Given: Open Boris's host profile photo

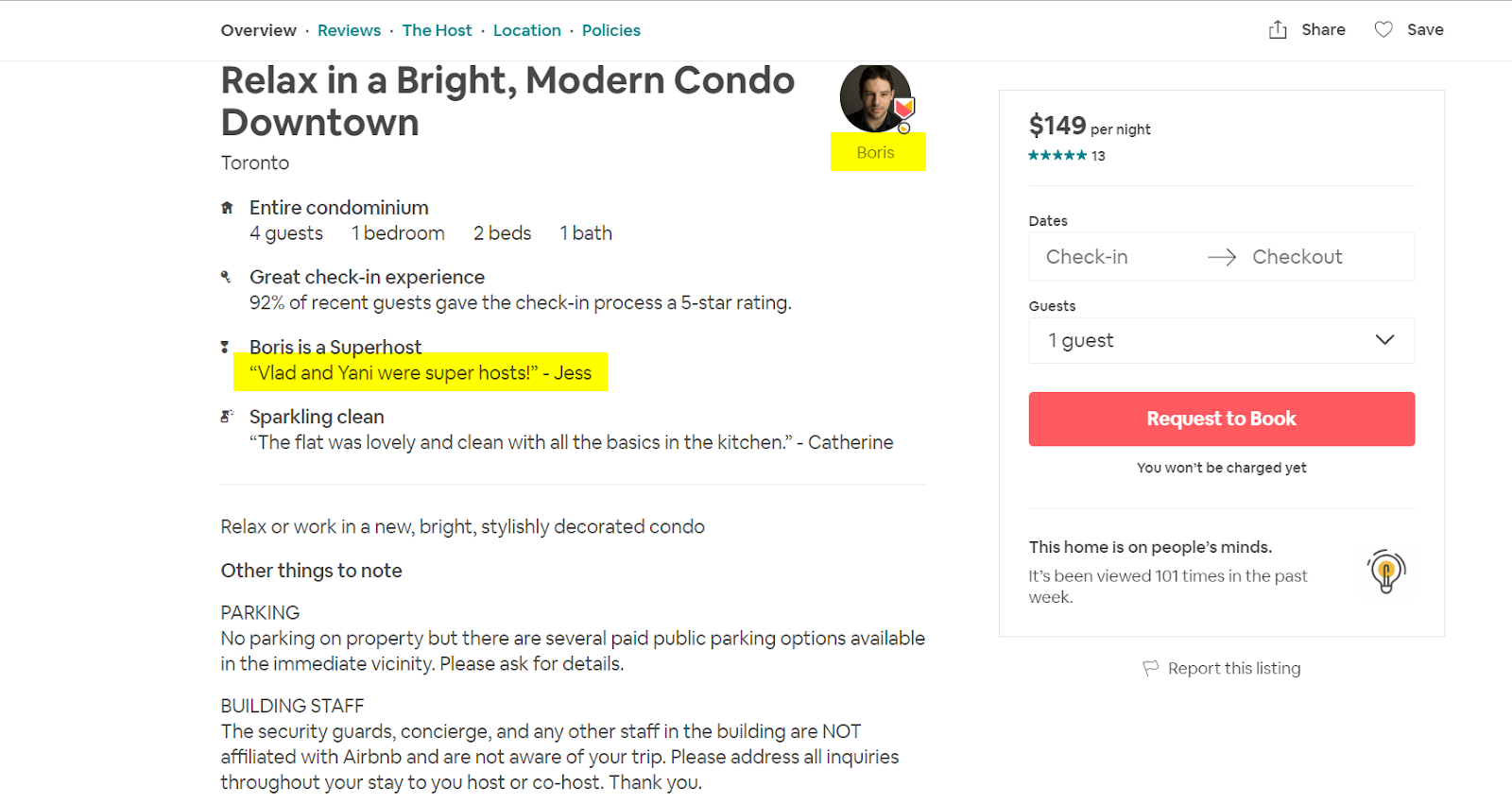Looking at the screenshot, I should [875, 98].
